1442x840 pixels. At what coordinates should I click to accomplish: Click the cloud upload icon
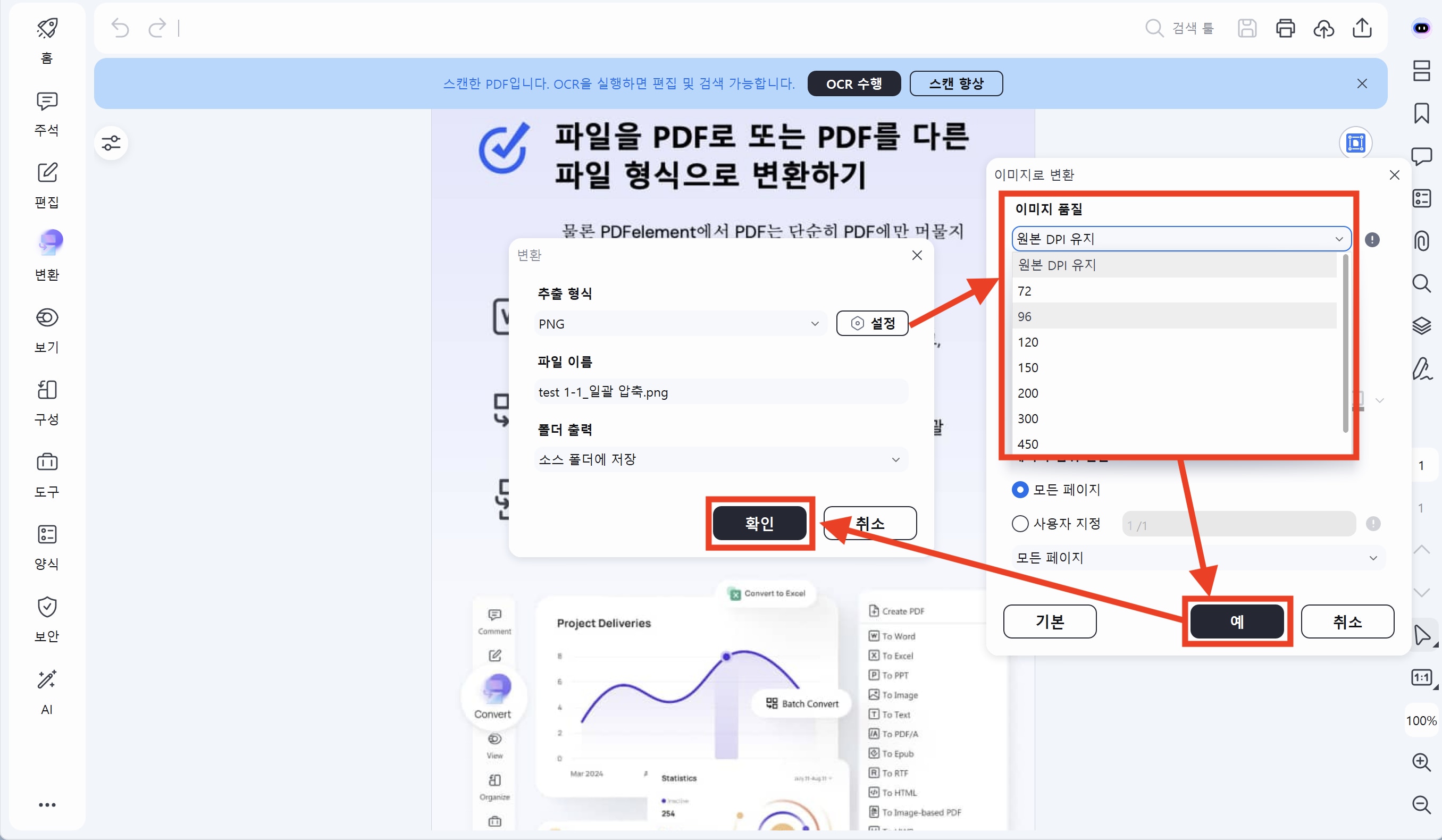[1323, 28]
